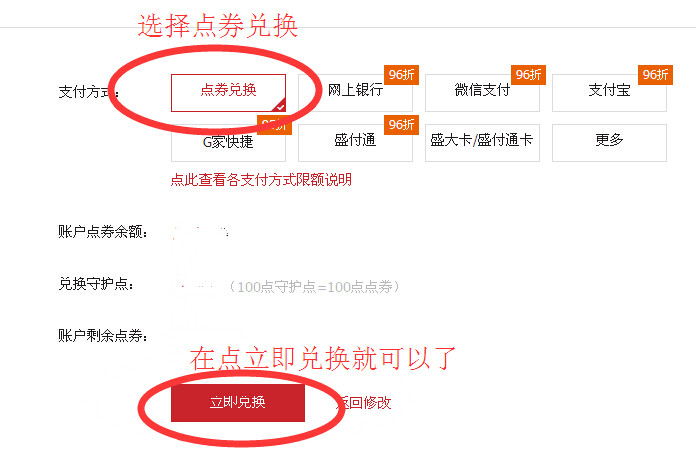Image resolution: width=696 pixels, height=461 pixels.
Task: Click the 账户点券余额 balance value
Action: [201, 232]
